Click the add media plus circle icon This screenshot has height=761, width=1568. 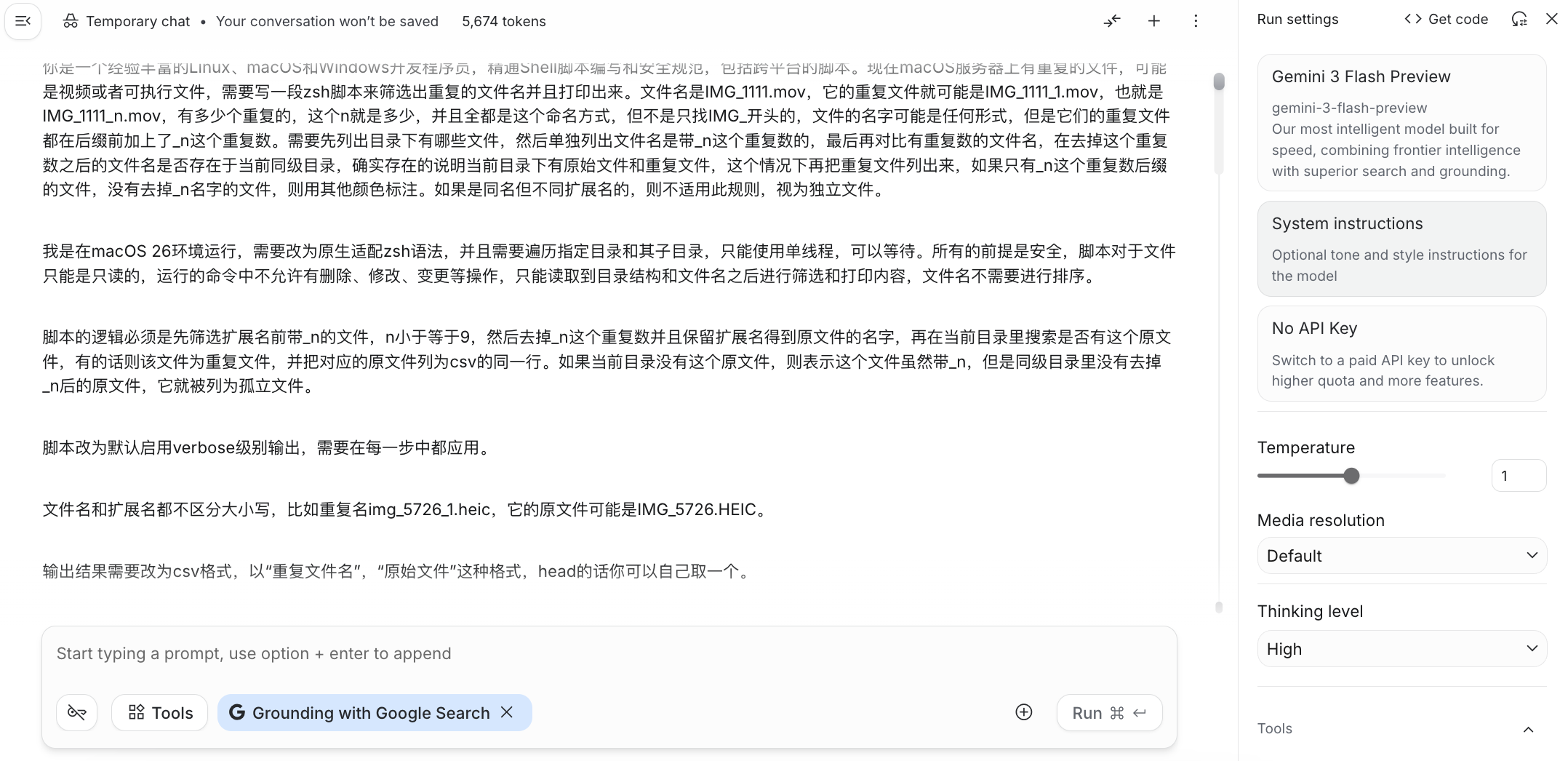1024,712
